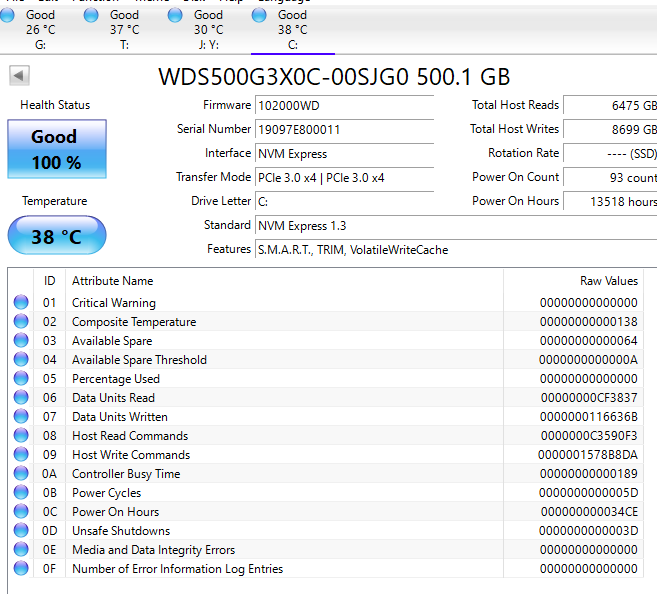The width and height of the screenshot is (657, 594).
Task: Click the Total Host Reads value
Action: 610,105
